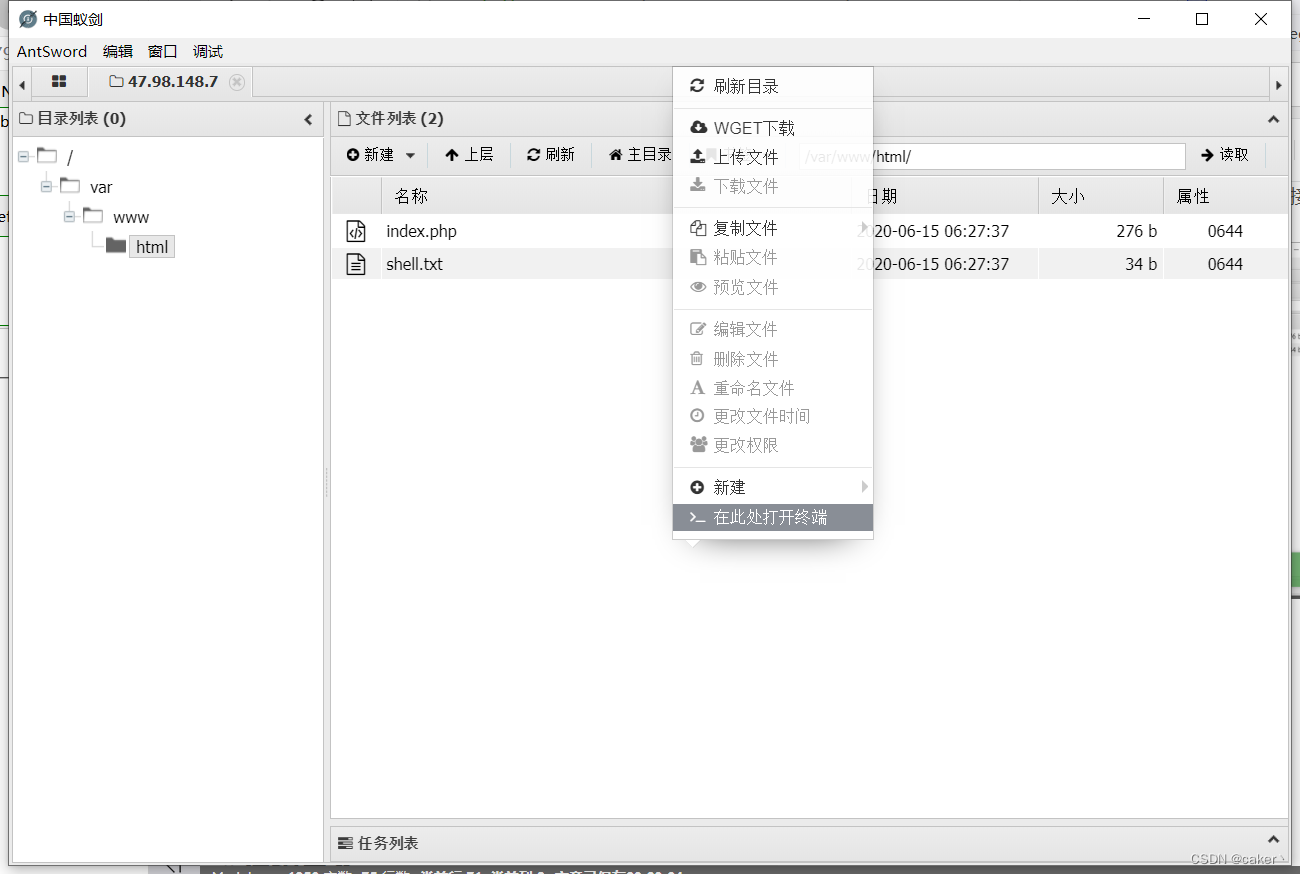Screen dimensions: 1300x874
Task: Open the home grid icon tab
Action: point(59,82)
